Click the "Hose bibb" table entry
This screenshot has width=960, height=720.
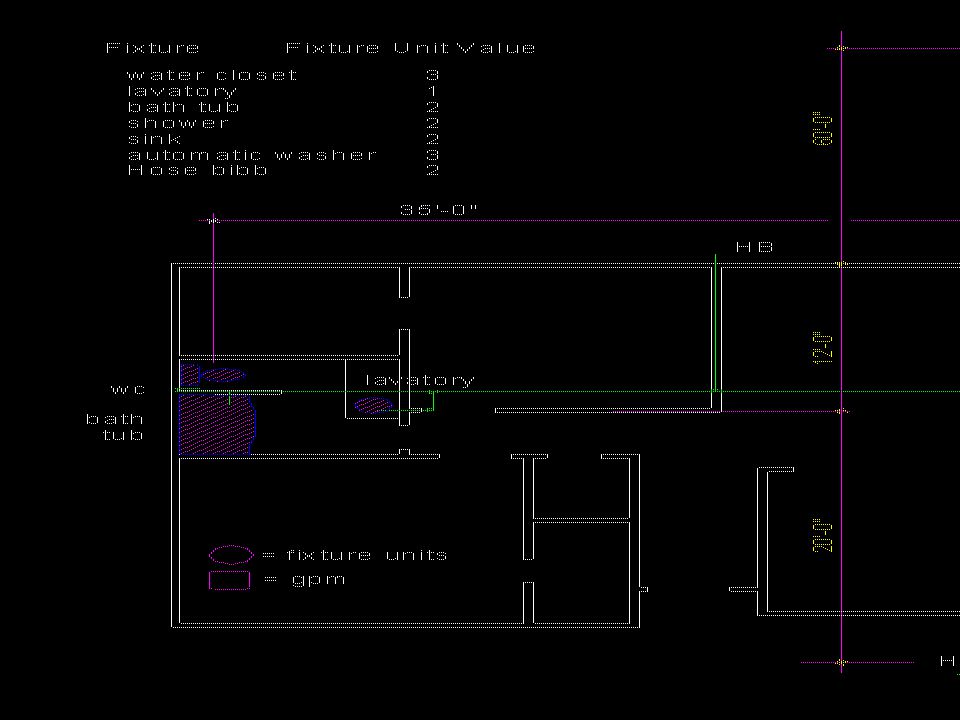[197, 170]
